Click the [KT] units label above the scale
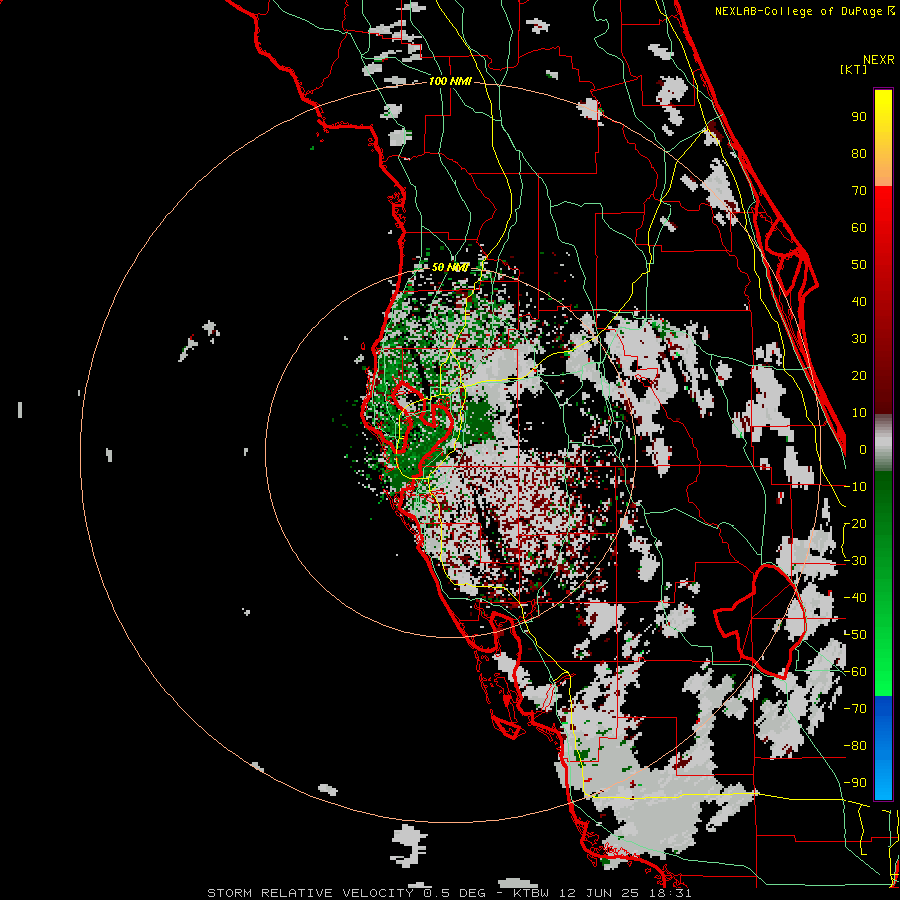Image resolution: width=900 pixels, height=900 pixels. 854,69
